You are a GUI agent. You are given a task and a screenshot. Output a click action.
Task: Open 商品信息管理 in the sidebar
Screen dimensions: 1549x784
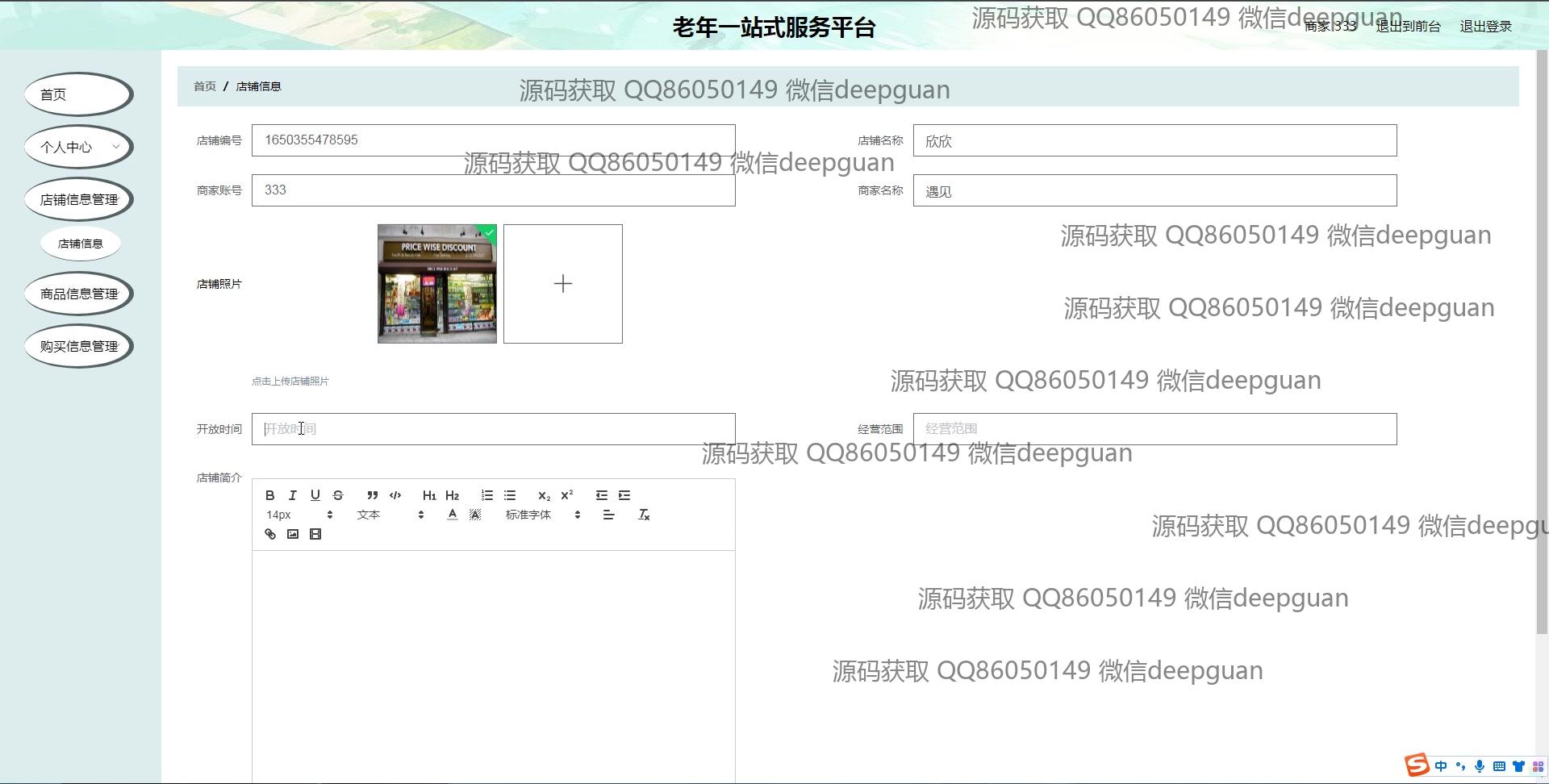[79, 294]
